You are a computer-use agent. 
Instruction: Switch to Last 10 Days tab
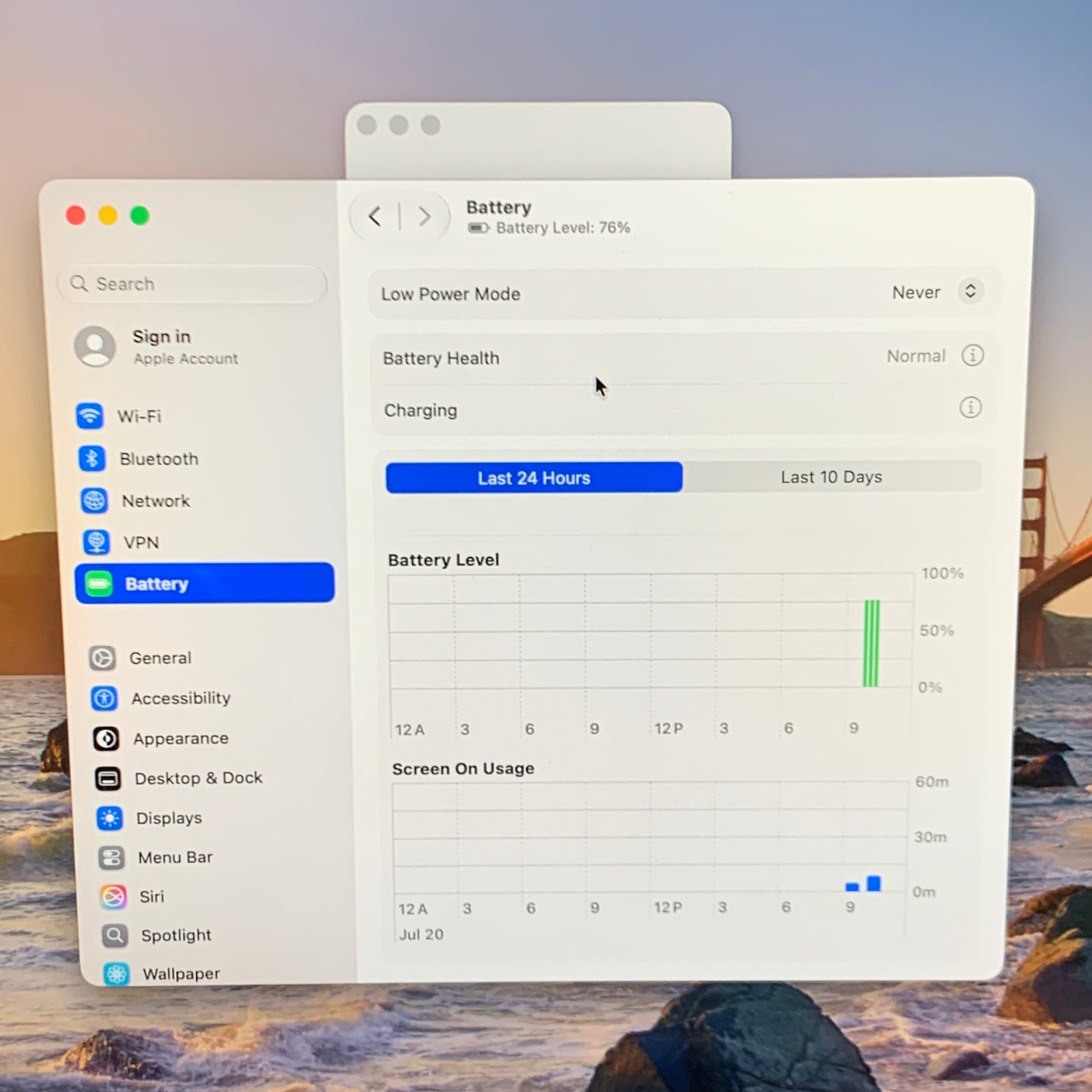click(831, 477)
